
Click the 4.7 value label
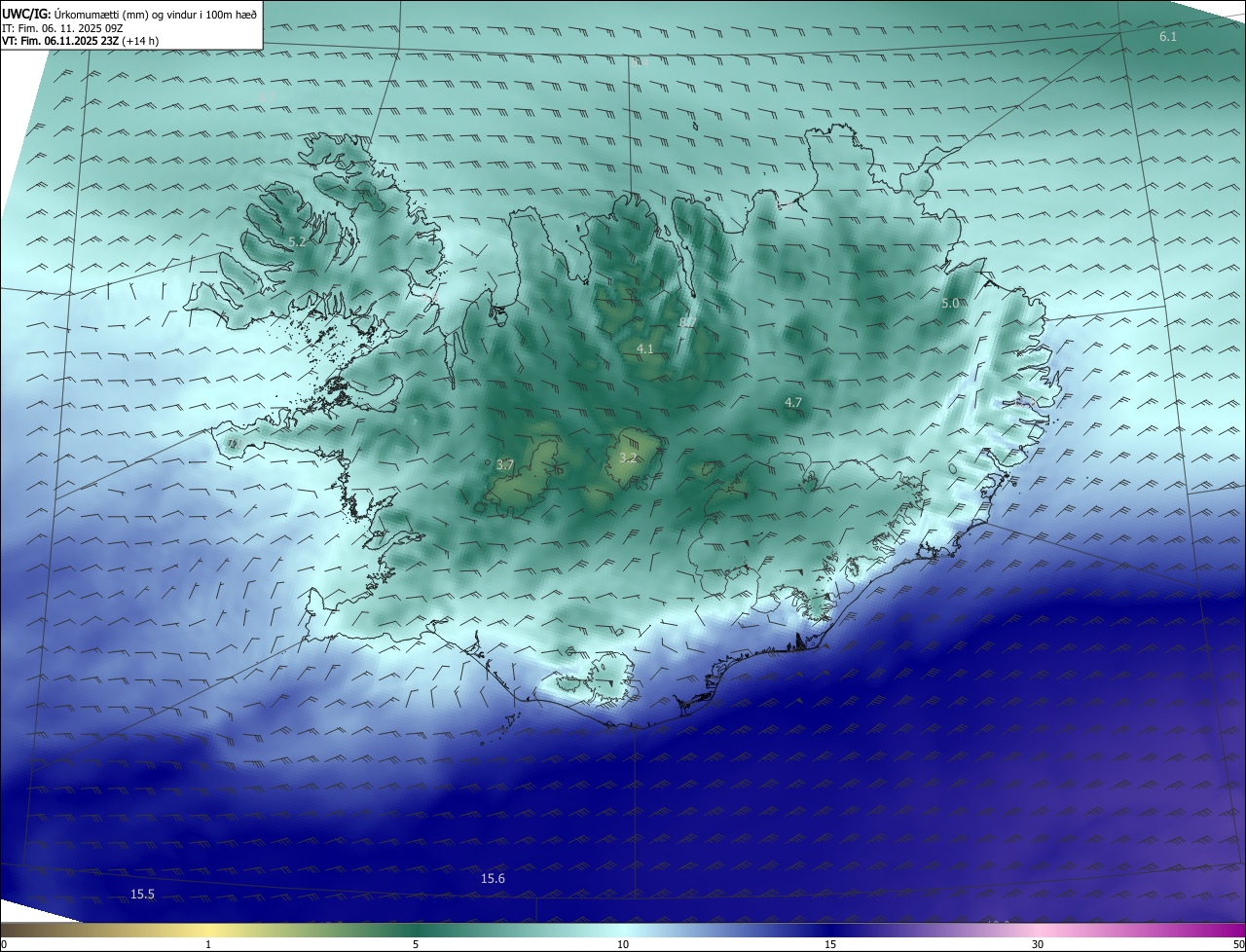point(792,402)
